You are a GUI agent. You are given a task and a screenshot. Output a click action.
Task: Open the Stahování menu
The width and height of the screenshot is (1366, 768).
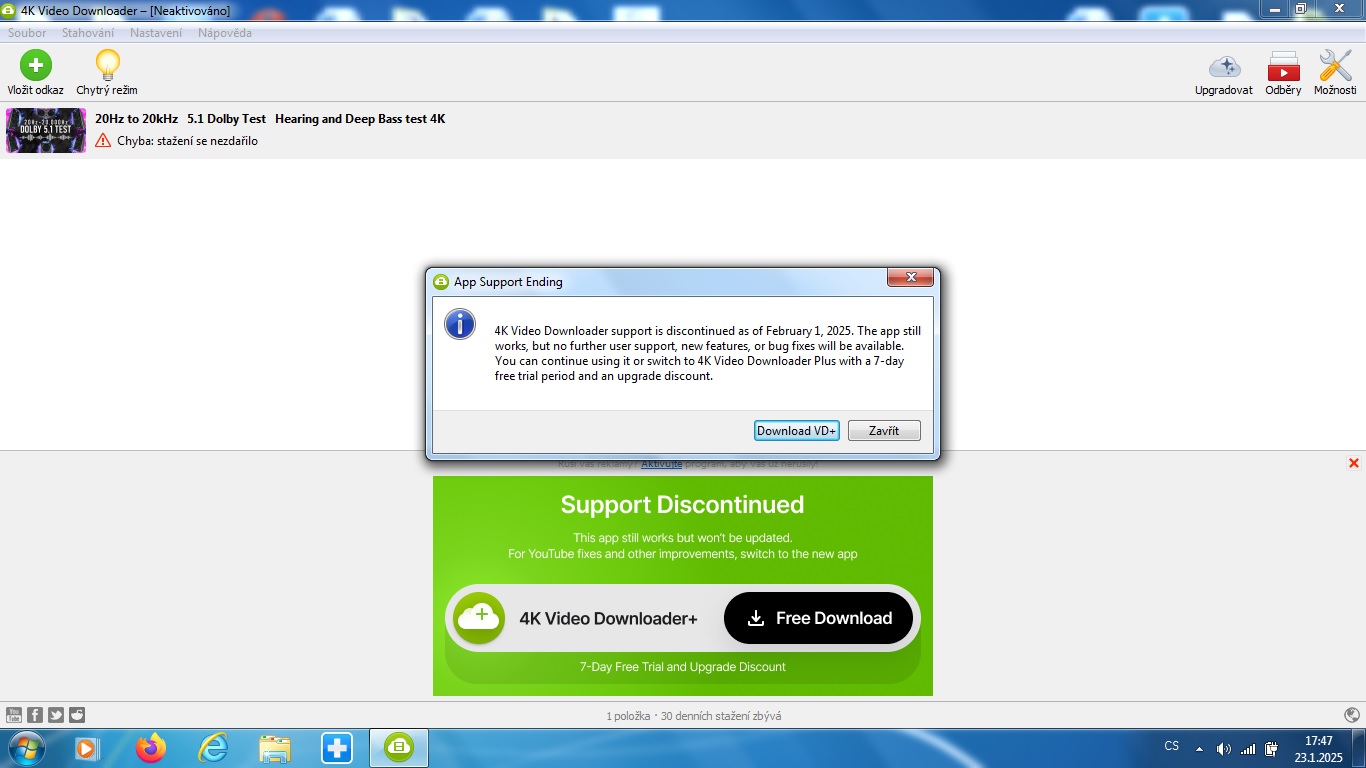pos(88,33)
